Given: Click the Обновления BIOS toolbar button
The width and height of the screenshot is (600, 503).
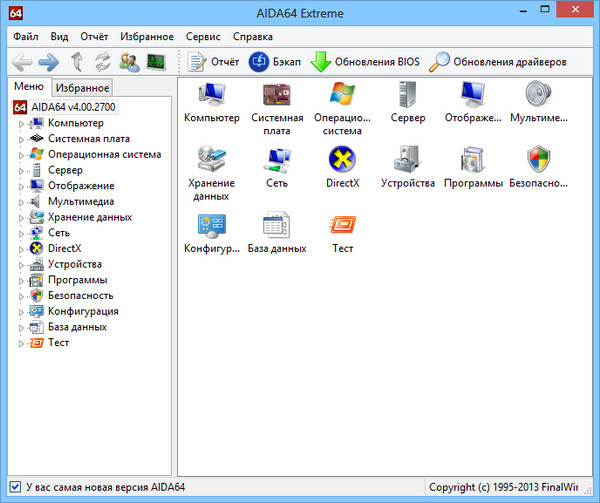Looking at the screenshot, I should point(364,62).
